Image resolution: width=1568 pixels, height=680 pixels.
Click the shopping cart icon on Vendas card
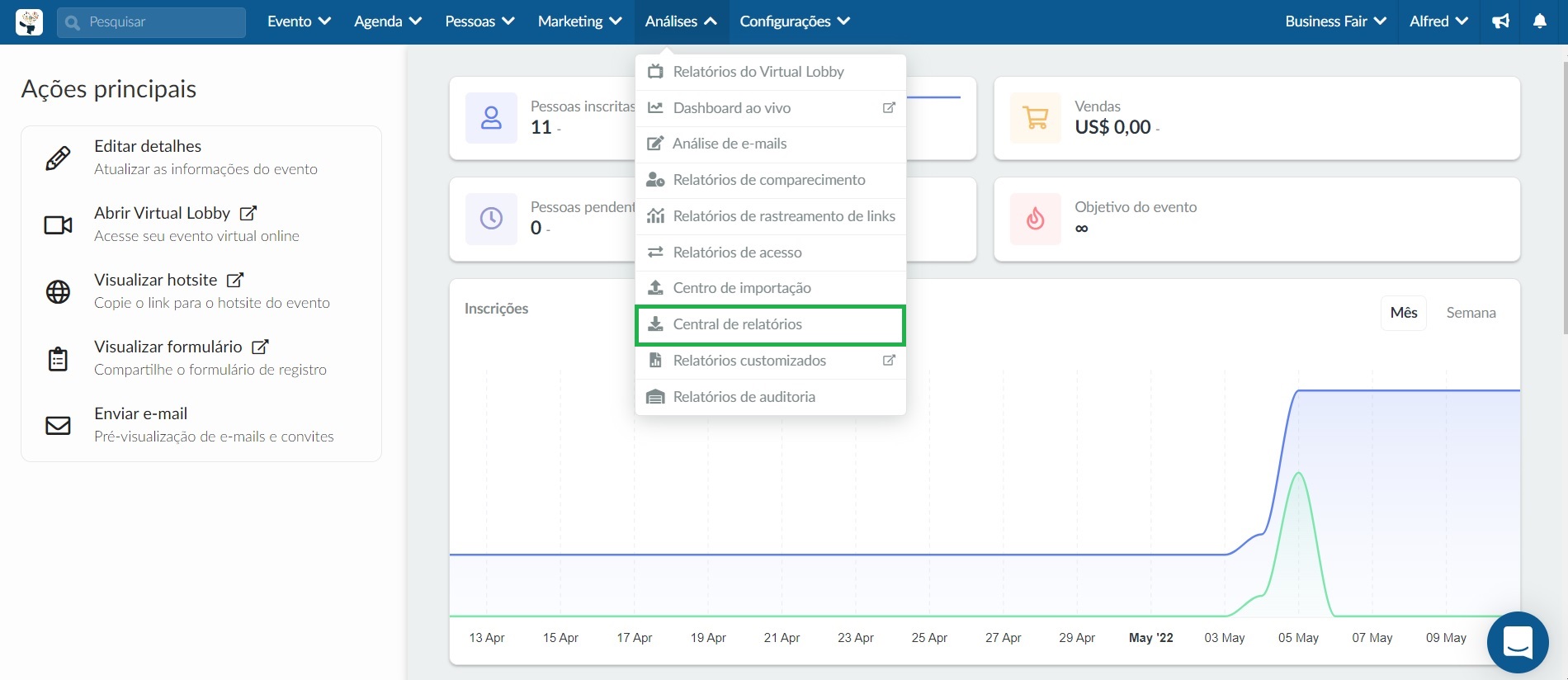1036,118
